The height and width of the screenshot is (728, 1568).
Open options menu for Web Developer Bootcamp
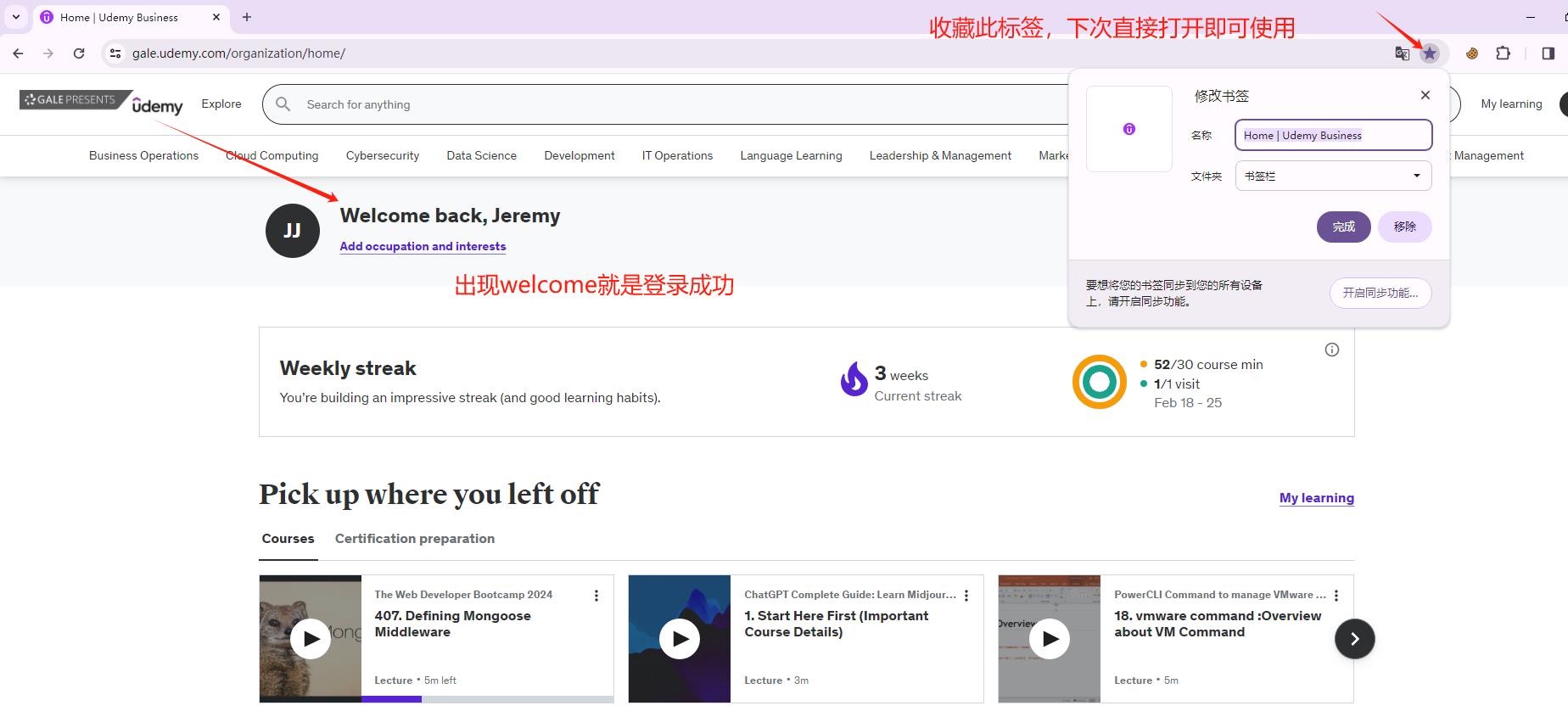(596, 596)
